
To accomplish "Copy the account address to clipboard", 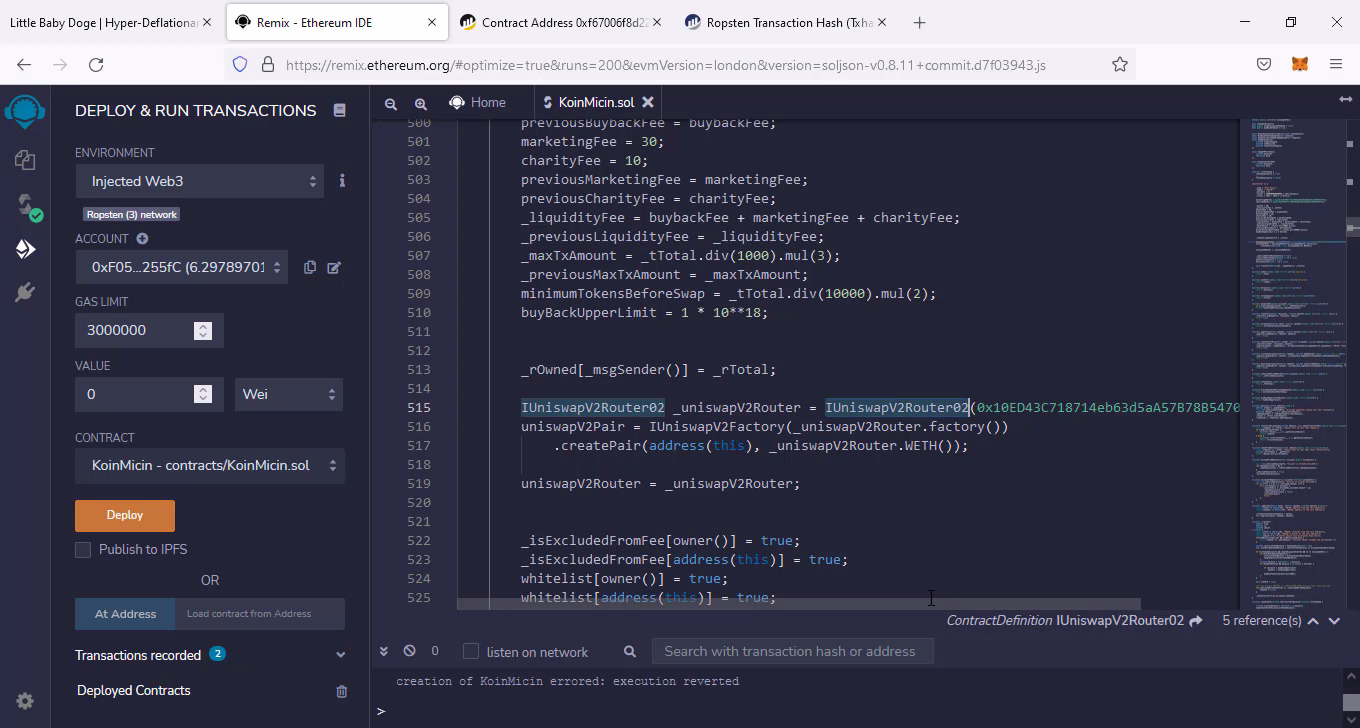I will tap(310, 267).
